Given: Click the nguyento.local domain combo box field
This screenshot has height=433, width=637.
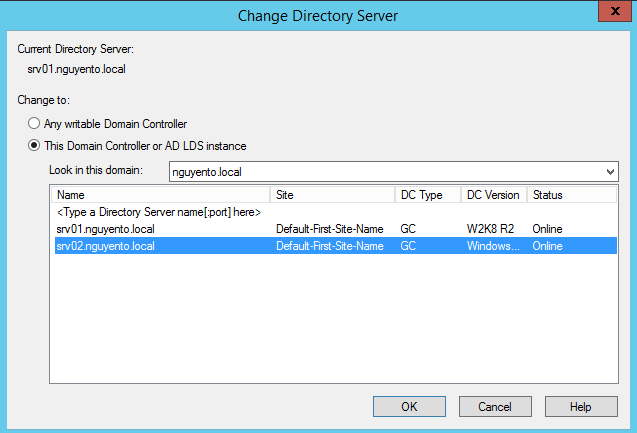Looking at the screenshot, I should coord(394,172).
